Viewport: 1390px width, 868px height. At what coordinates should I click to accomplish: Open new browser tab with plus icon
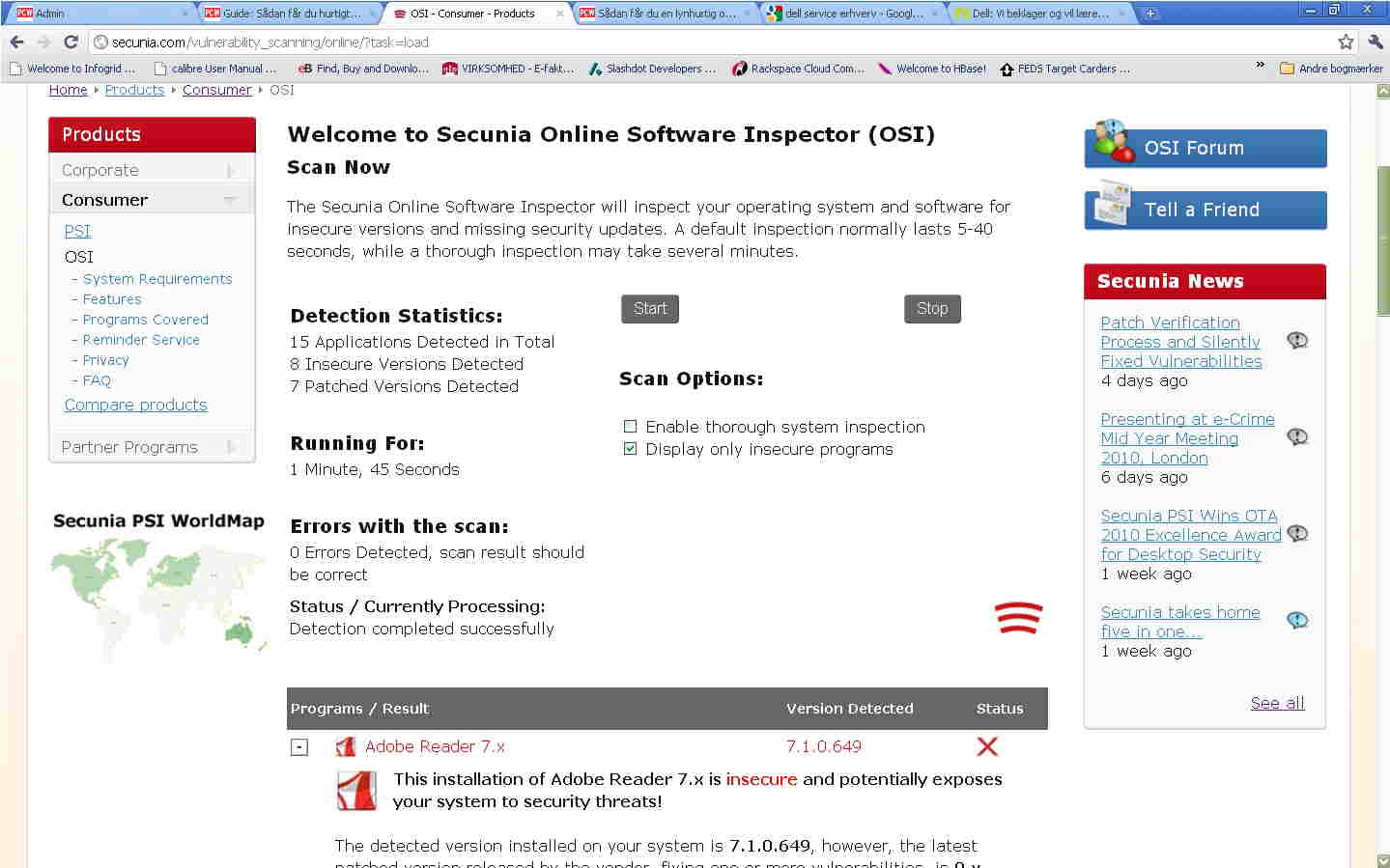[x=1150, y=14]
